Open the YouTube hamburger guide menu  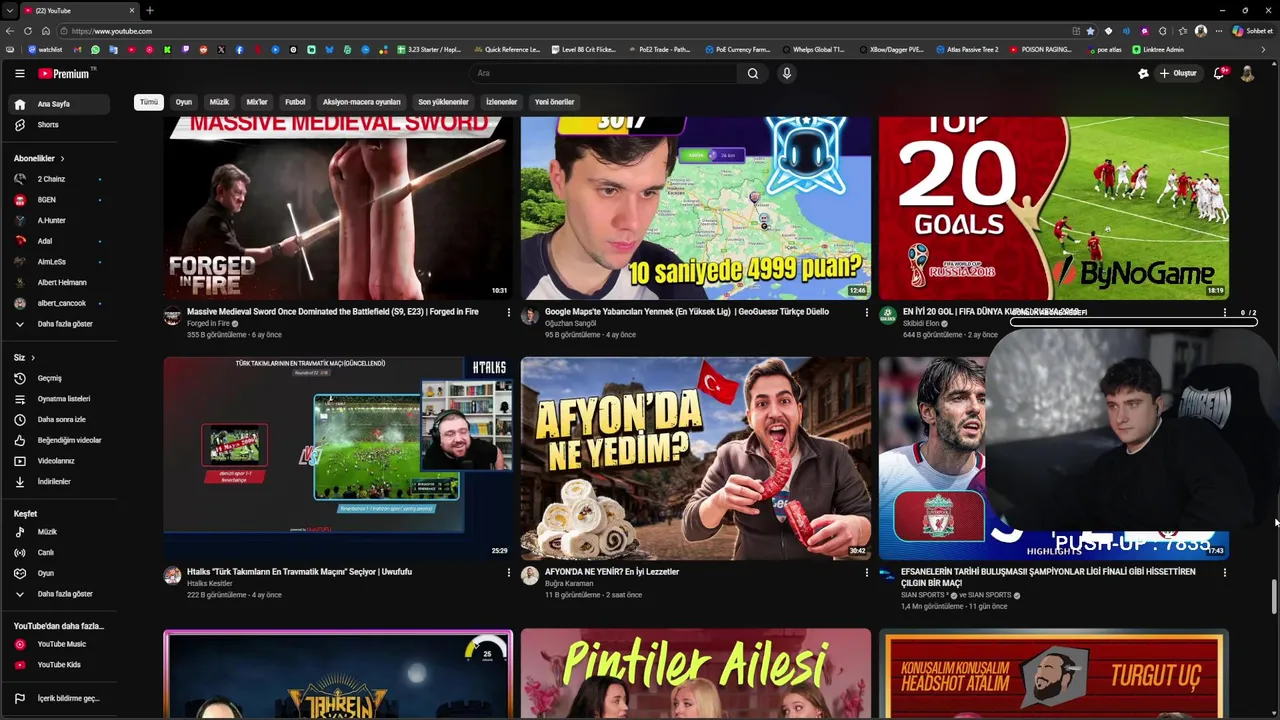coord(19,73)
